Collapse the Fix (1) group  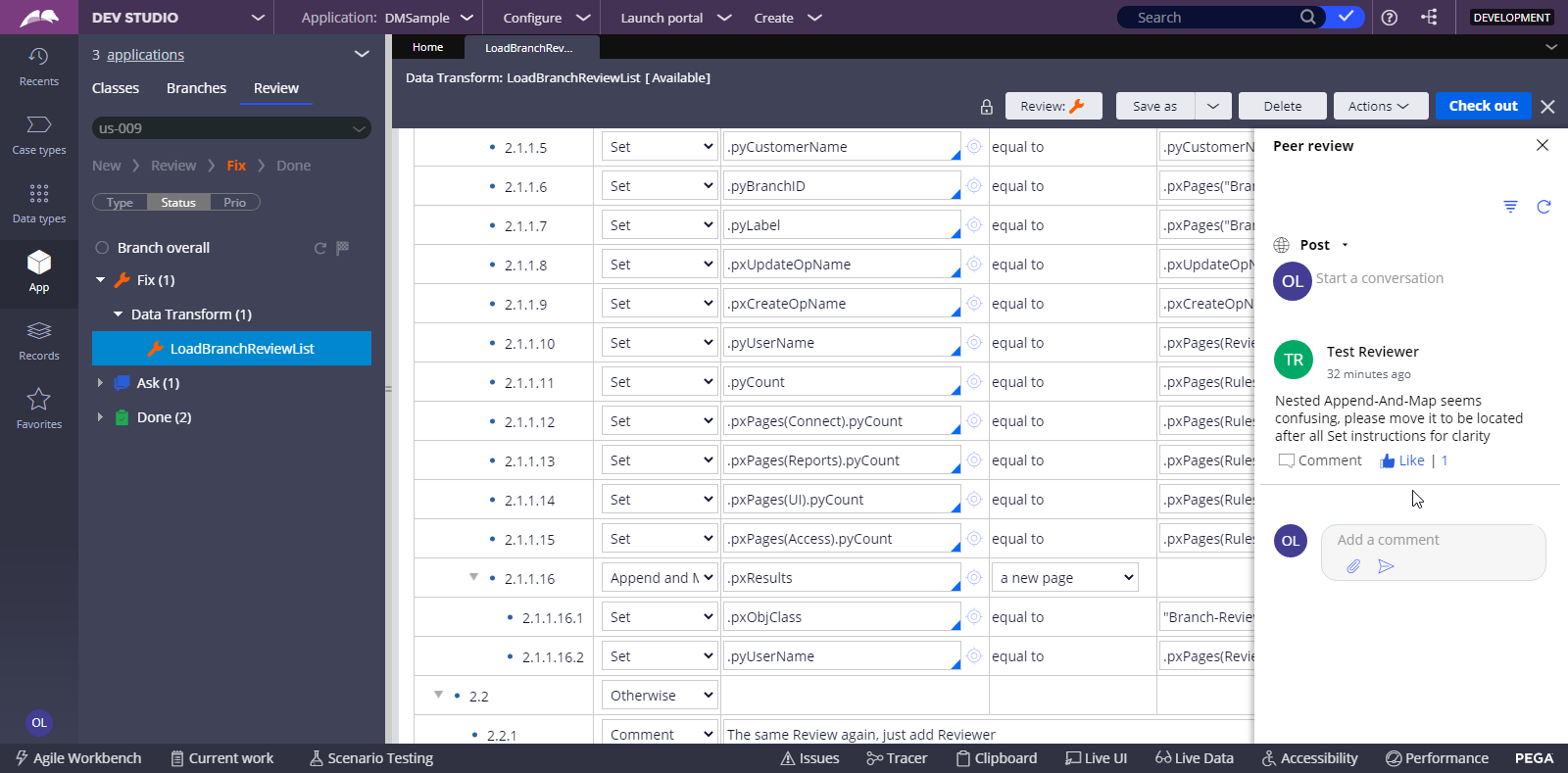[100, 280]
